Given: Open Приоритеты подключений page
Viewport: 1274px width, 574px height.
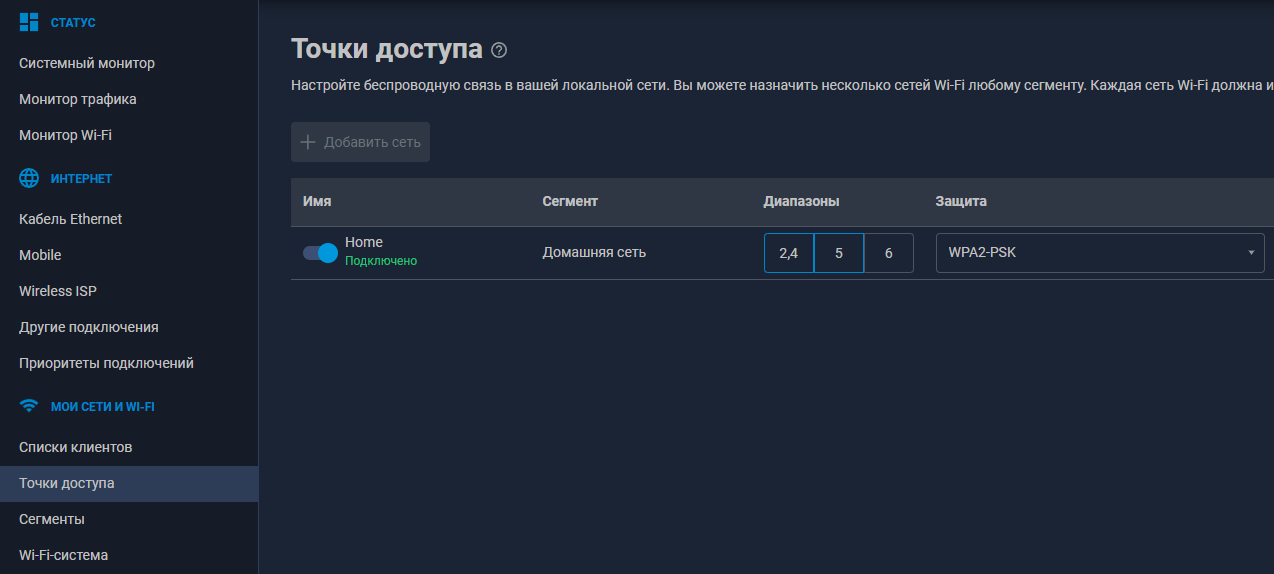Looking at the screenshot, I should 106,363.
